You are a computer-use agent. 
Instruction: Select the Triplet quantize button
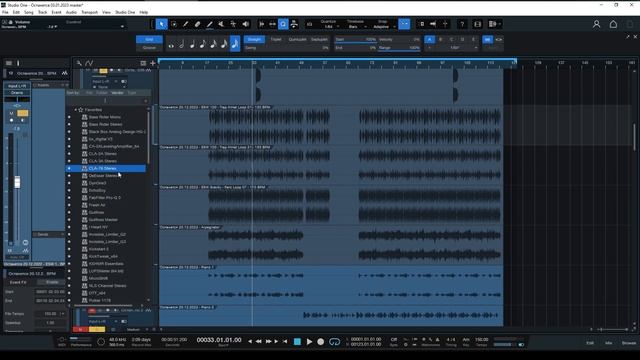[x=276, y=40]
